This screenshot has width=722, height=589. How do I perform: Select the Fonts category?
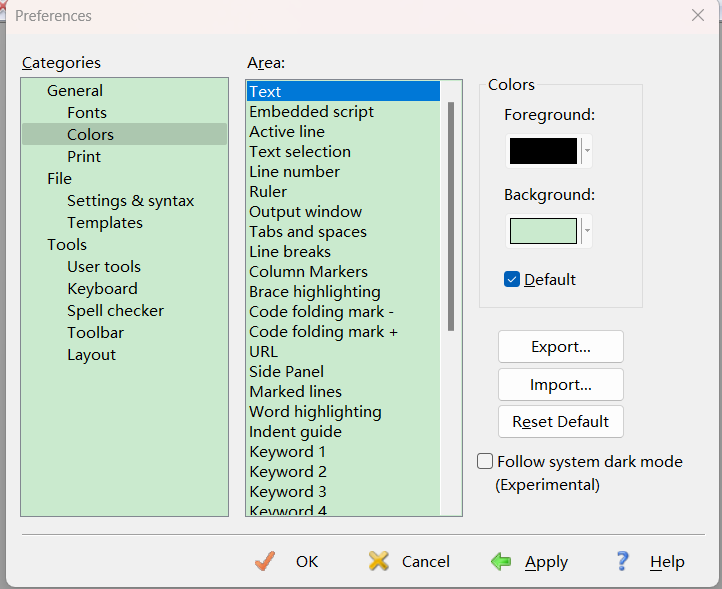pyautogui.click(x=87, y=113)
